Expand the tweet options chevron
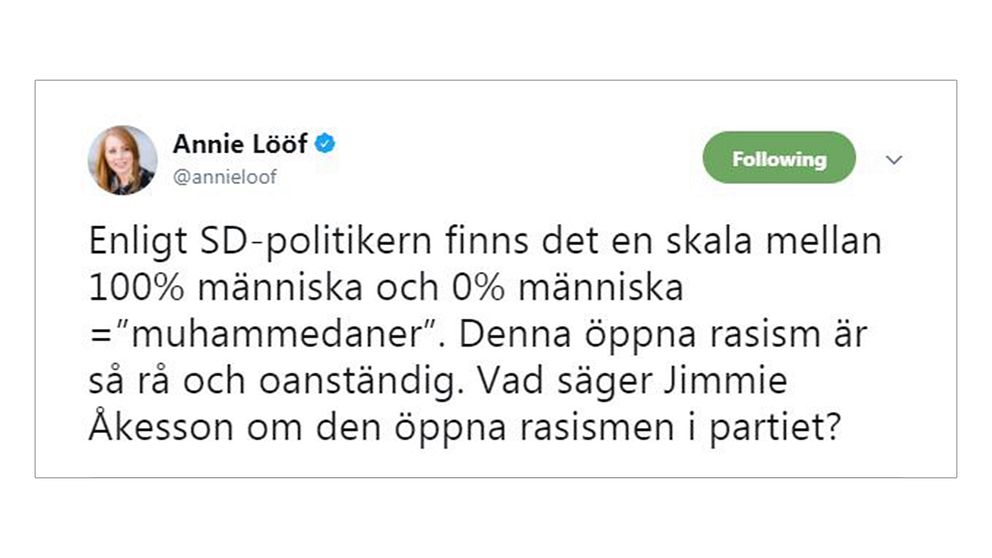The height and width of the screenshot is (558, 992). [x=894, y=160]
